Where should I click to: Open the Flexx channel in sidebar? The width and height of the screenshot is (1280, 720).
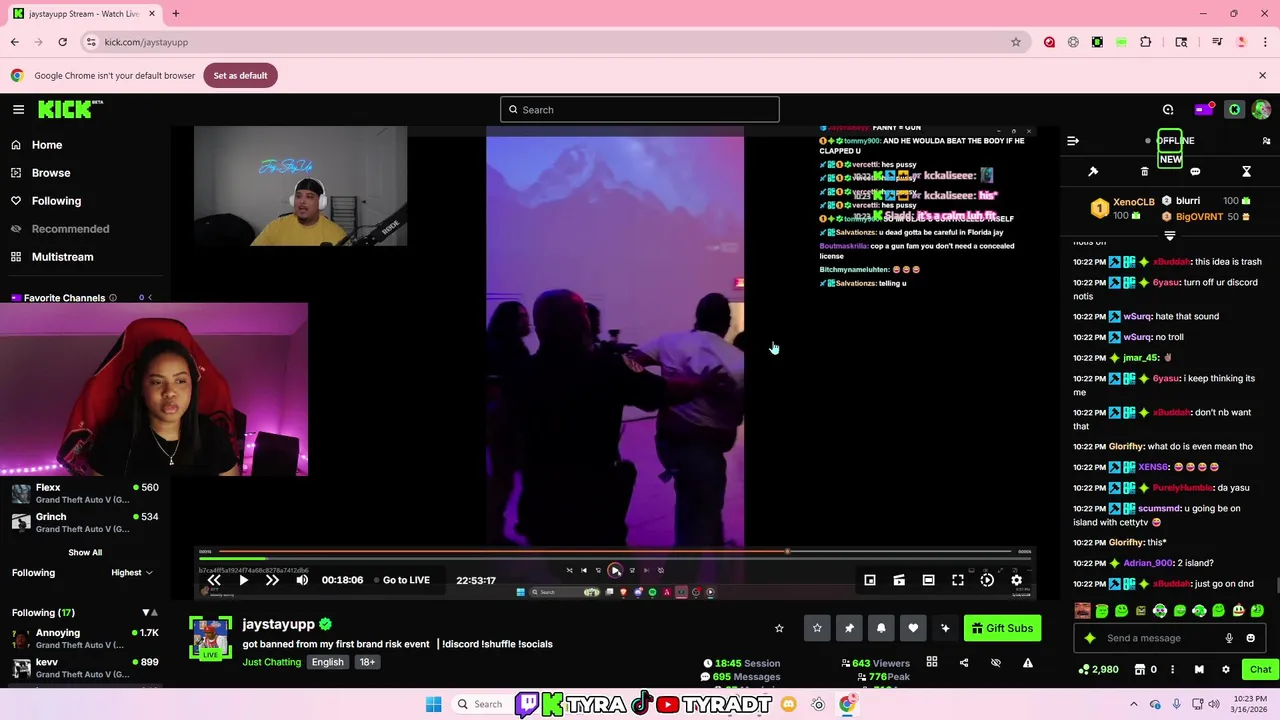85,493
